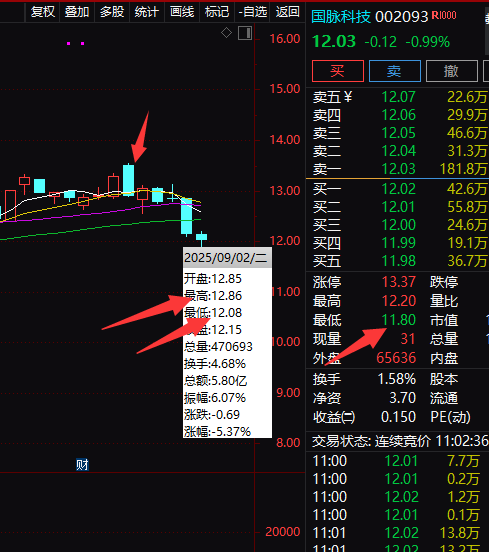Click the blue 财 marker below the chart
Screen dimensions: 489x552
(82, 465)
